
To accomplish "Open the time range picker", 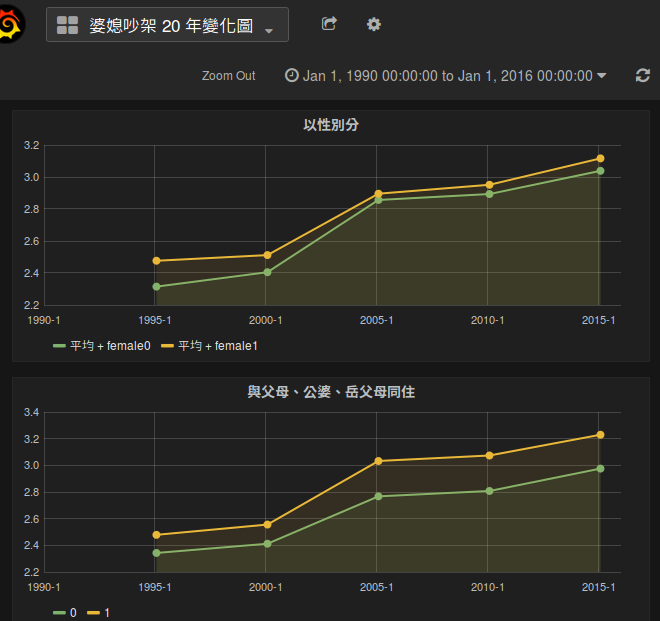I will (x=446, y=76).
